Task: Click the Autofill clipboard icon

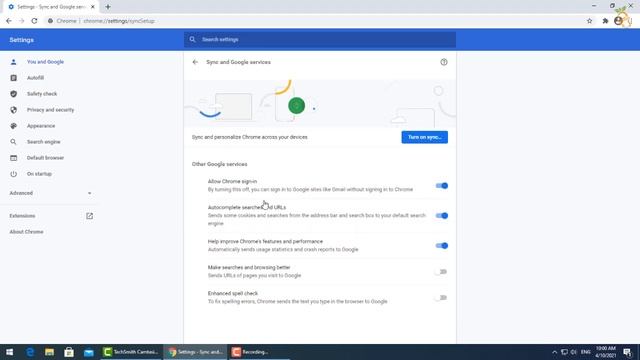Action: pyautogui.click(x=13, y=78)
